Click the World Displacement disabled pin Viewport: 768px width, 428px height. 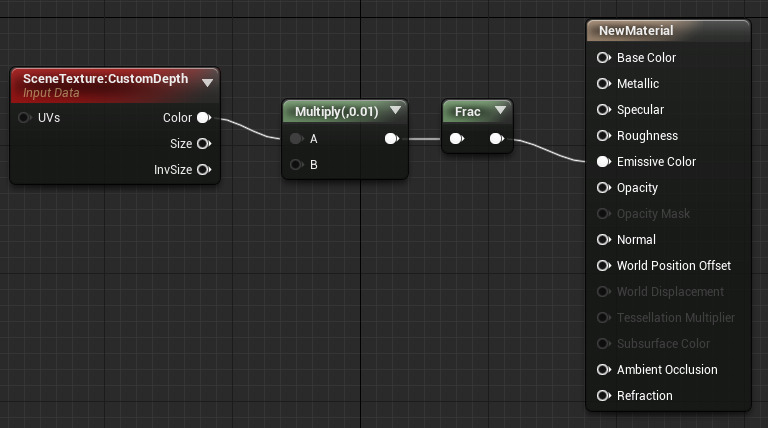tap(603, 291)
